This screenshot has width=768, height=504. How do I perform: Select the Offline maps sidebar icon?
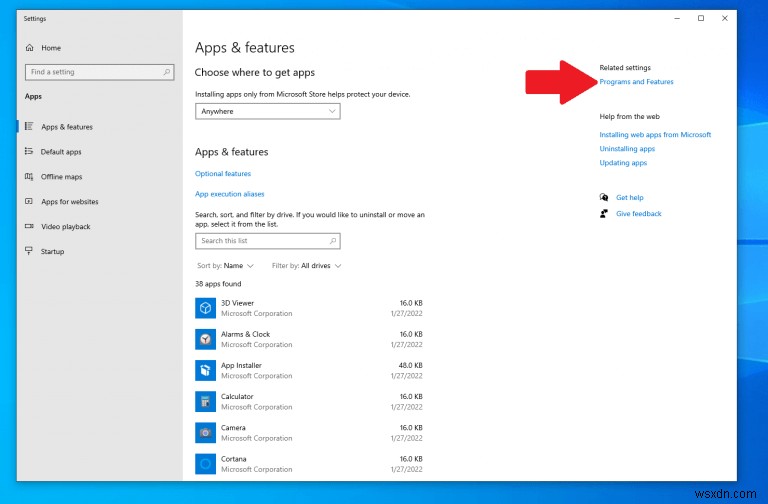29,176
